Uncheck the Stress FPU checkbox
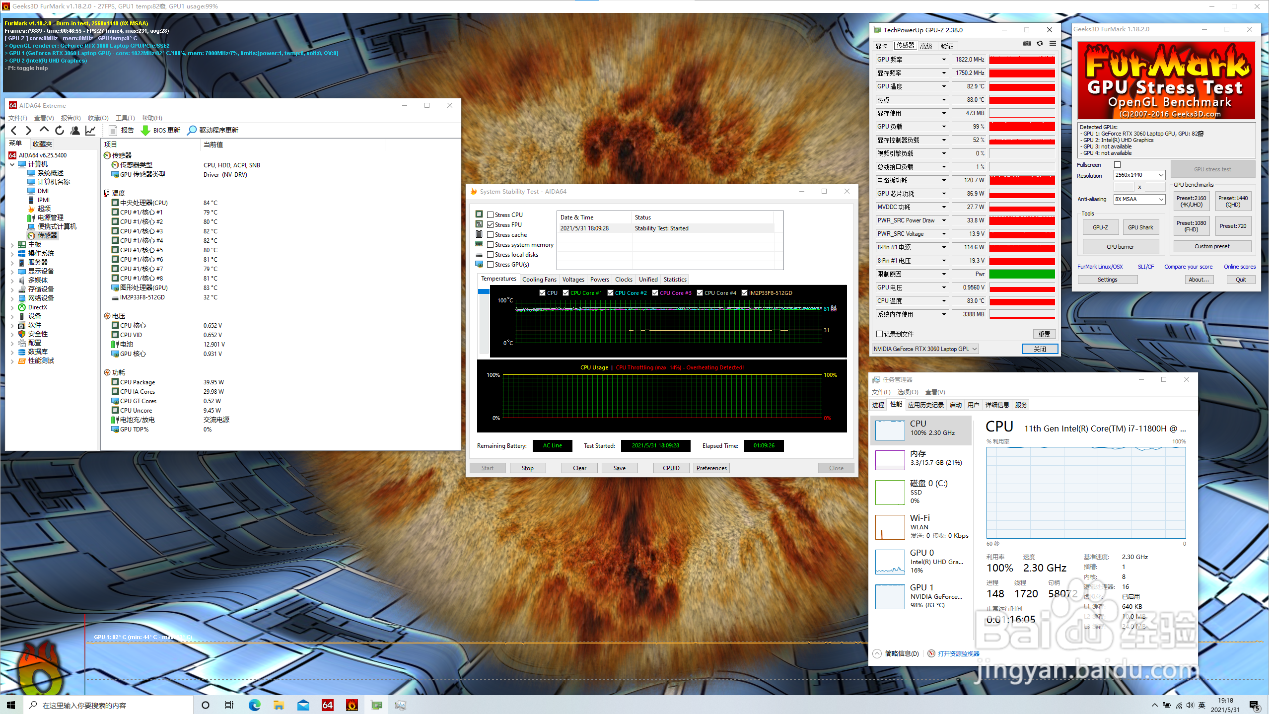1269x714 pixels. coord(490,224)
